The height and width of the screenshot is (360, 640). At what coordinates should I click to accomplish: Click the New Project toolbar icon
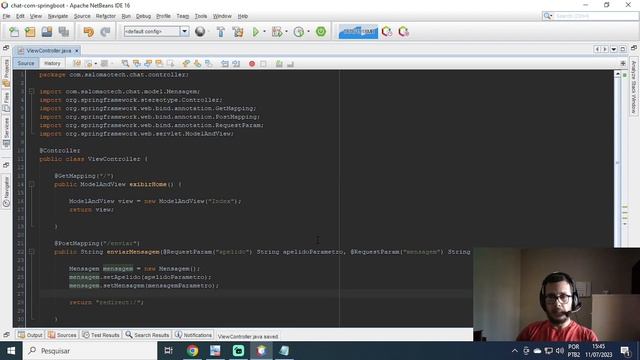coord(30,32)
